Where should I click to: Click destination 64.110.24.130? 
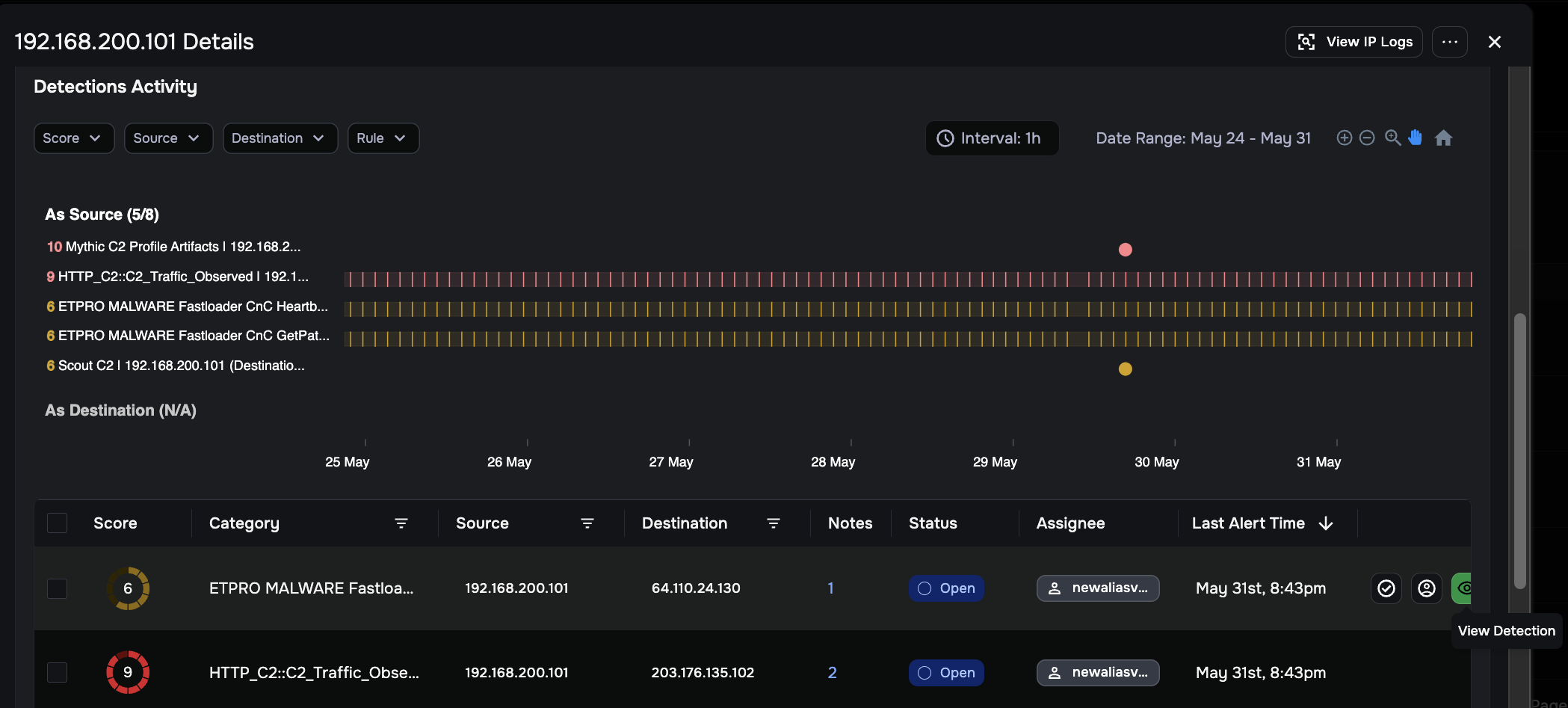point(696,588)
